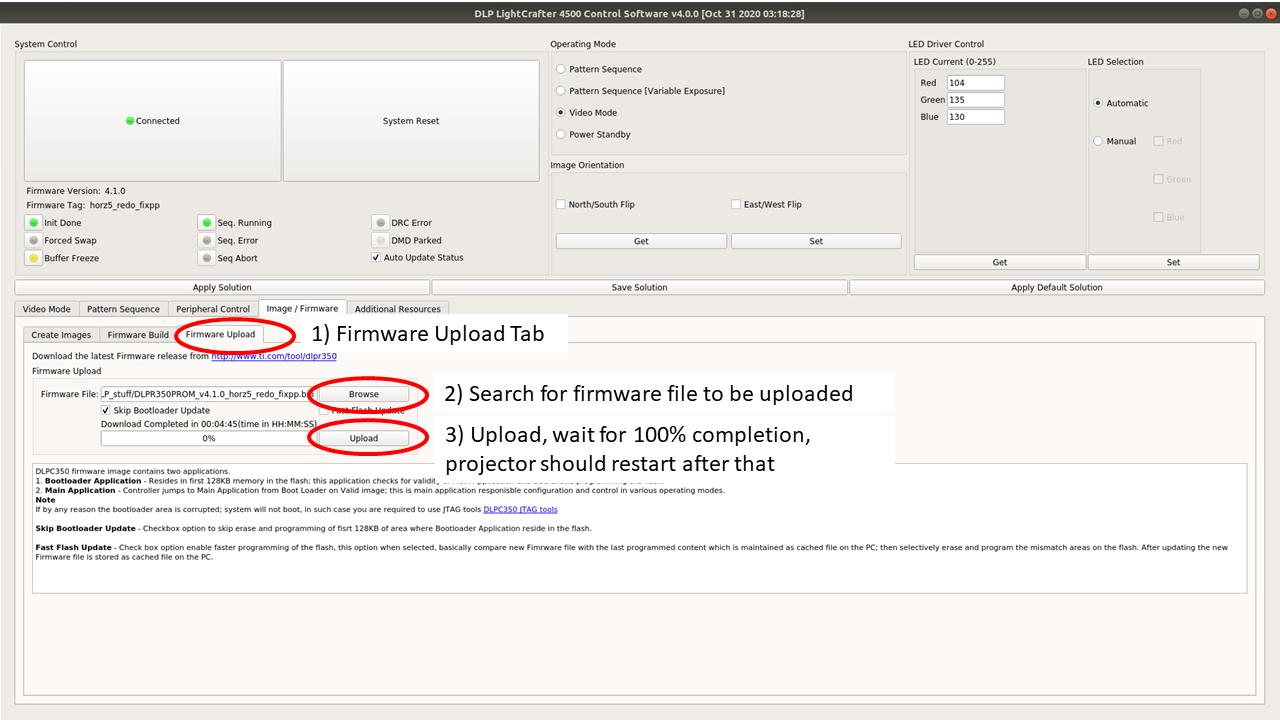Click Get under LED Driver Control
Viewport: 1280px width, 720px height.
1000,262
